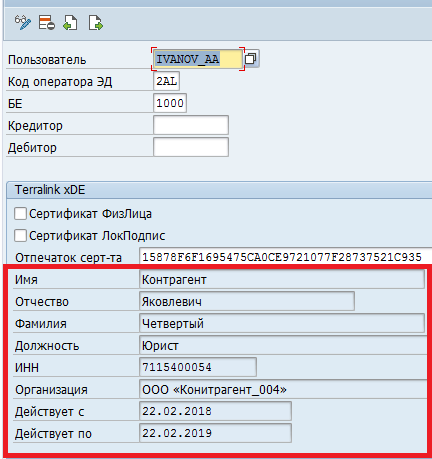The height and width of the screenshot is (459, 432).
Task: Click the display/change glasses-pencil icon
Action: point(23,23)
